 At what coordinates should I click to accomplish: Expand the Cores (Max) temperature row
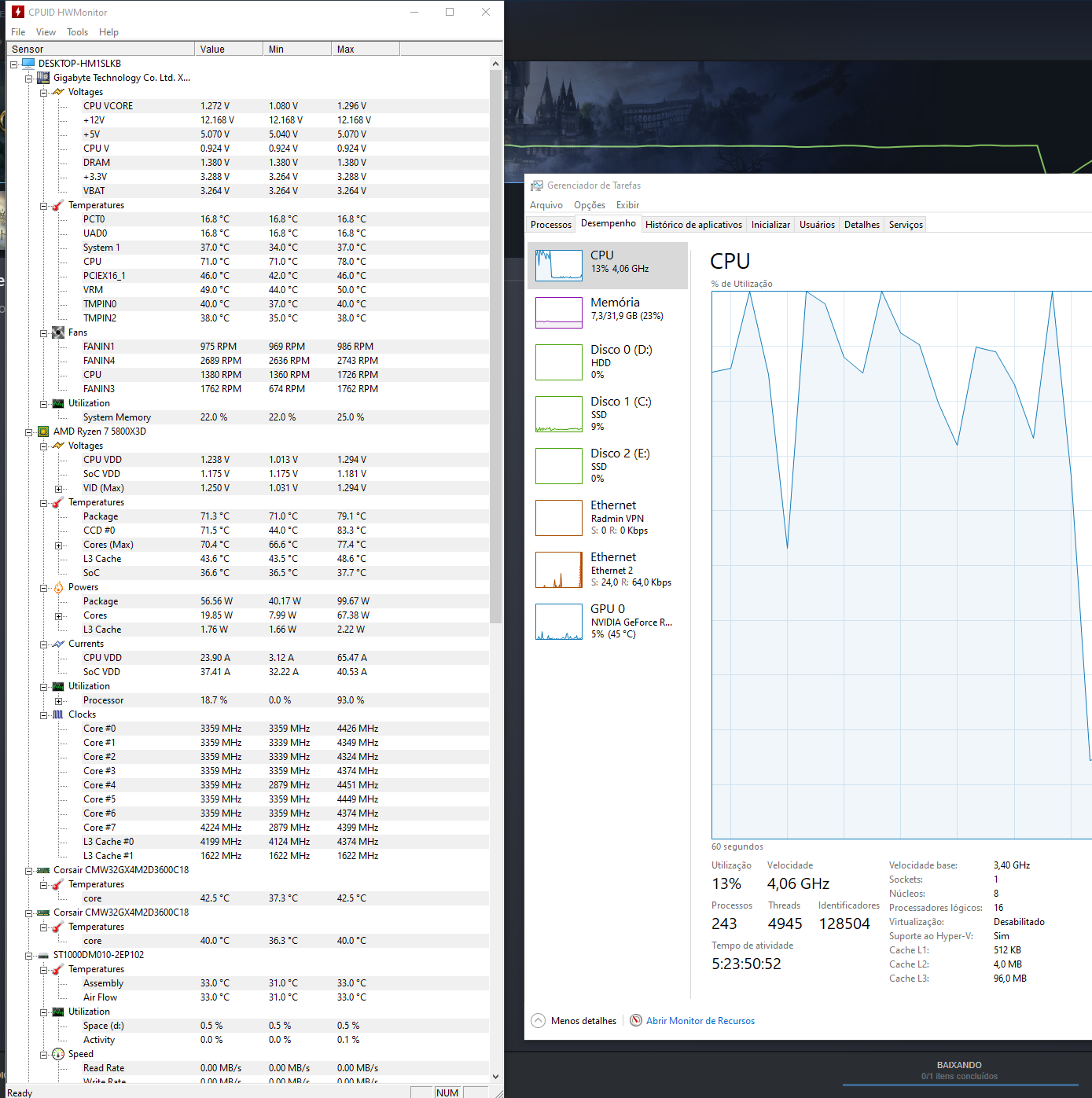[58, 545]
